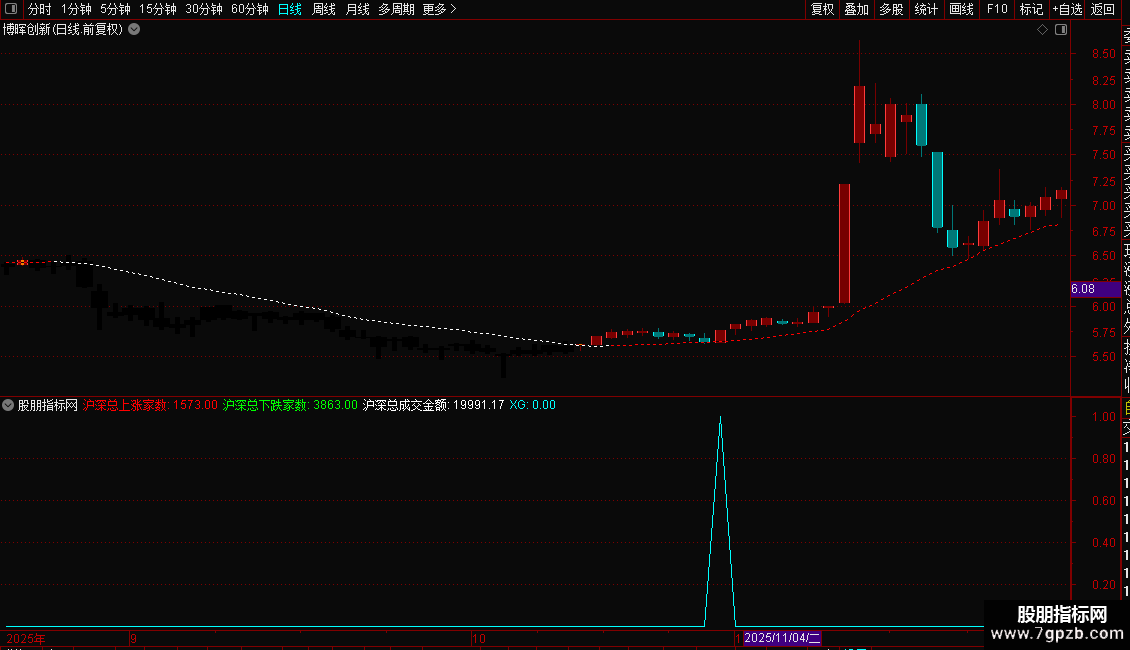Activate 画线 drawing tools

point(961,9)
